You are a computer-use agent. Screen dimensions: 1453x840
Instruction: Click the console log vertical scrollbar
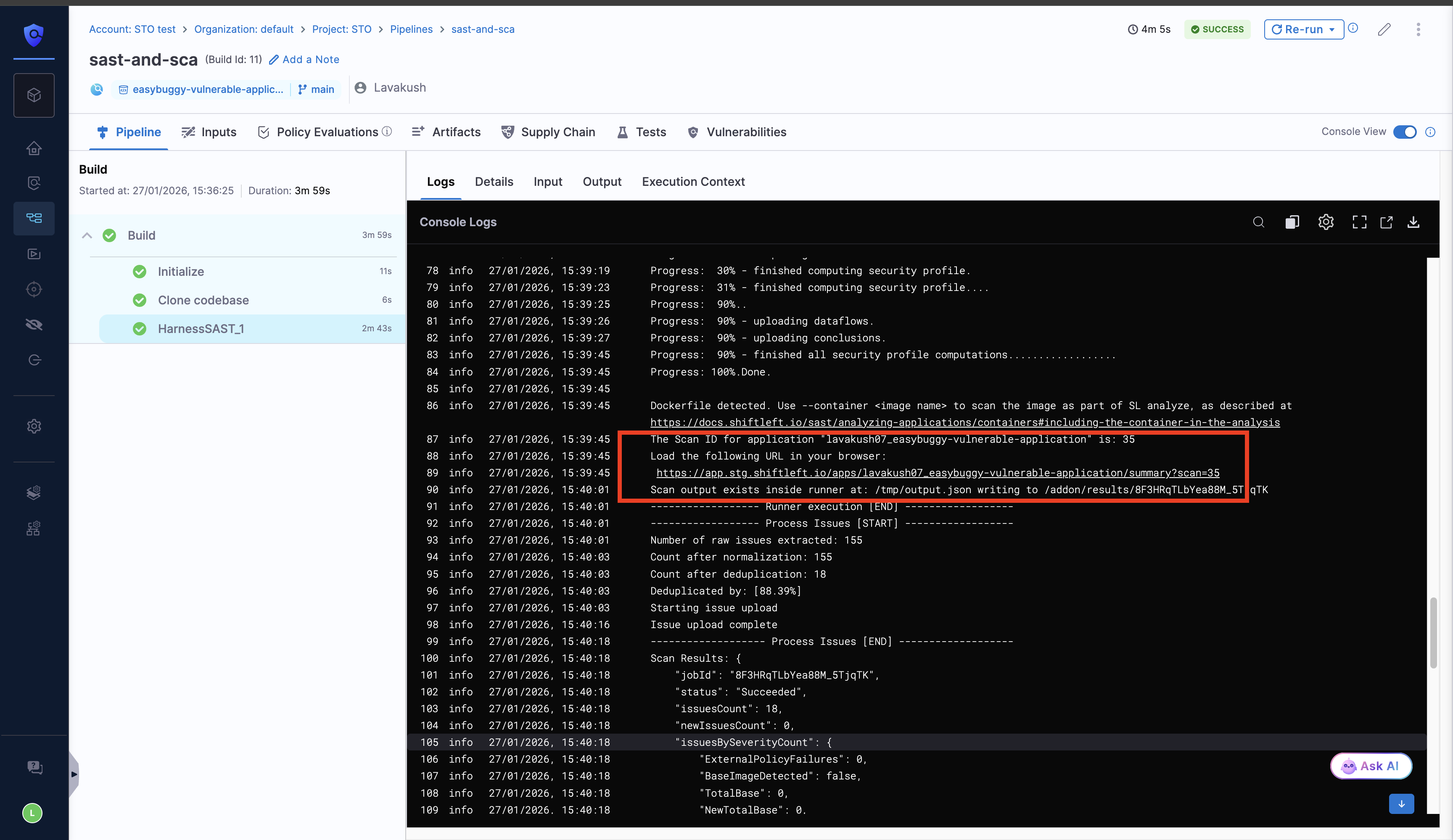1432,632
